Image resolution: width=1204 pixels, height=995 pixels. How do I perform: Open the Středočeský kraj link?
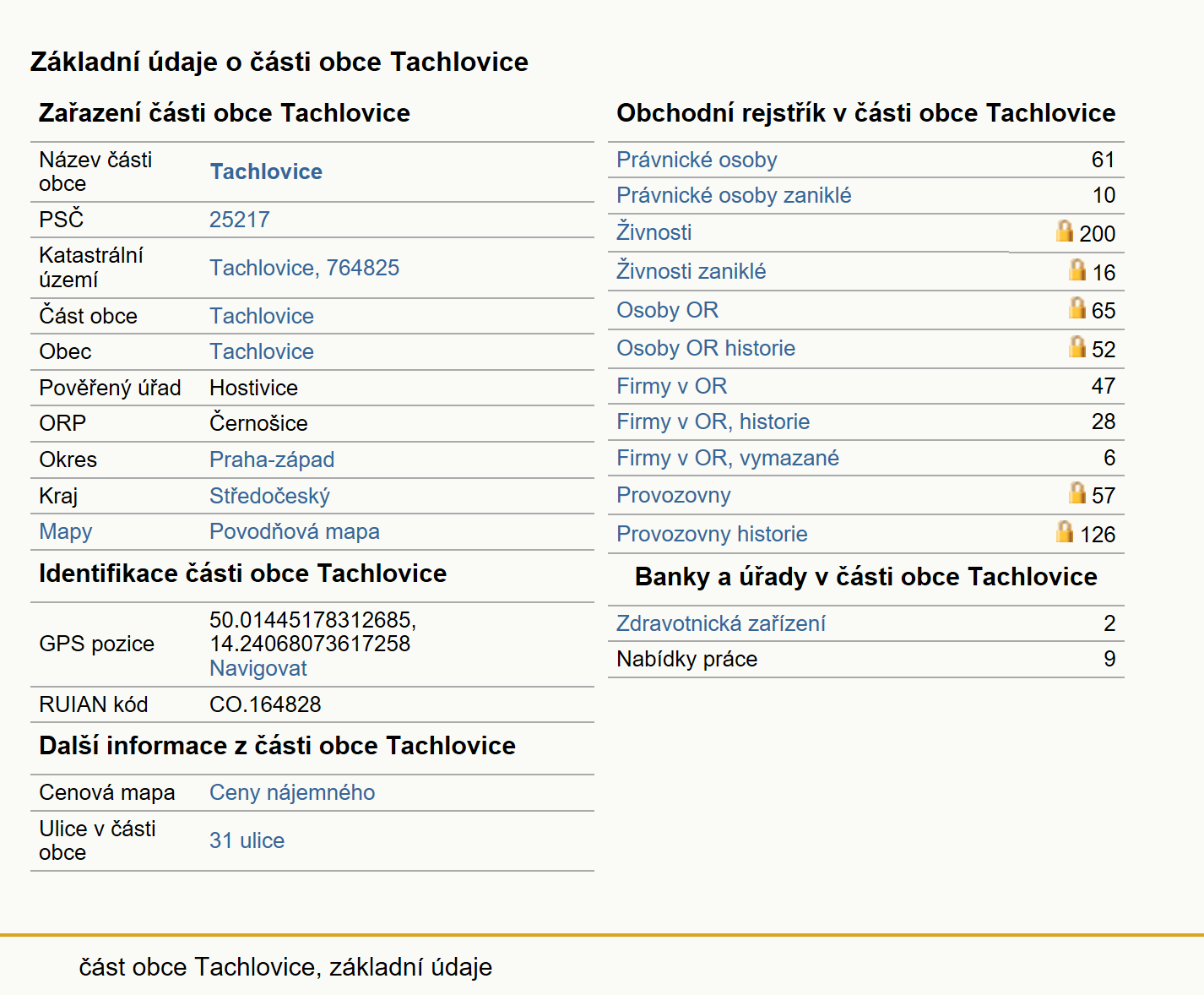coord(269,496)
